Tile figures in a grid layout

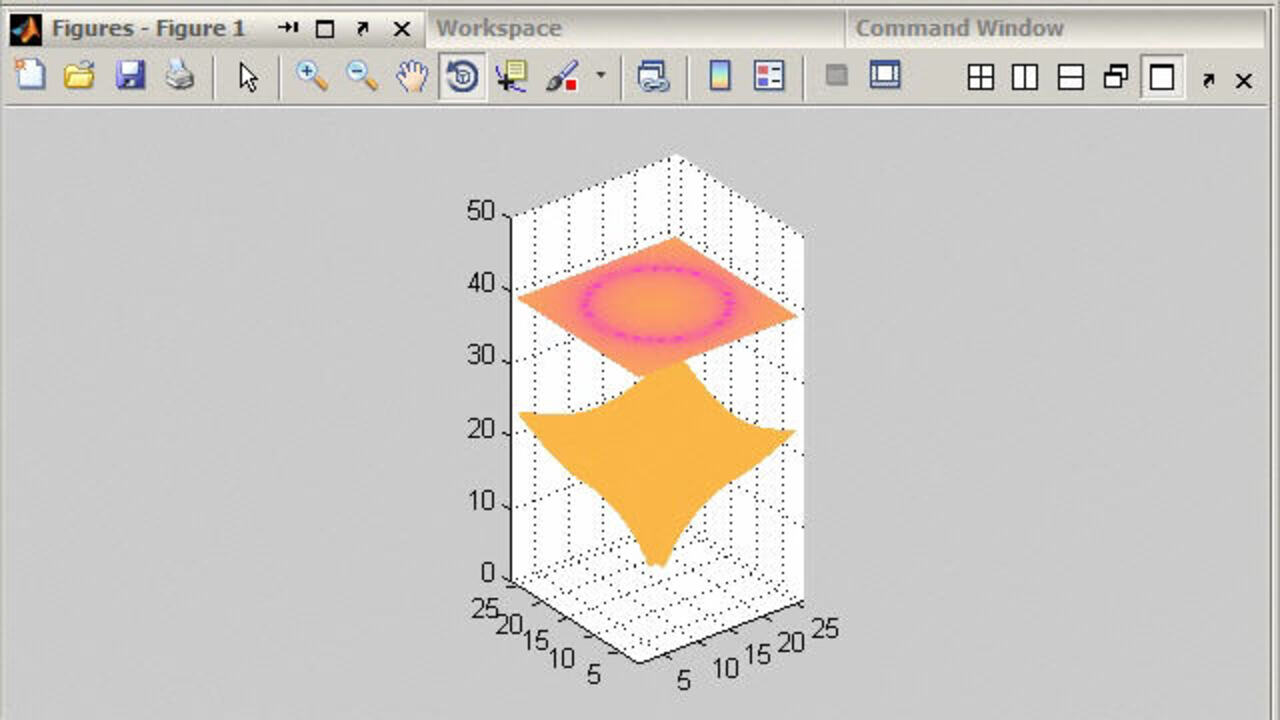(x=980, y=79)
